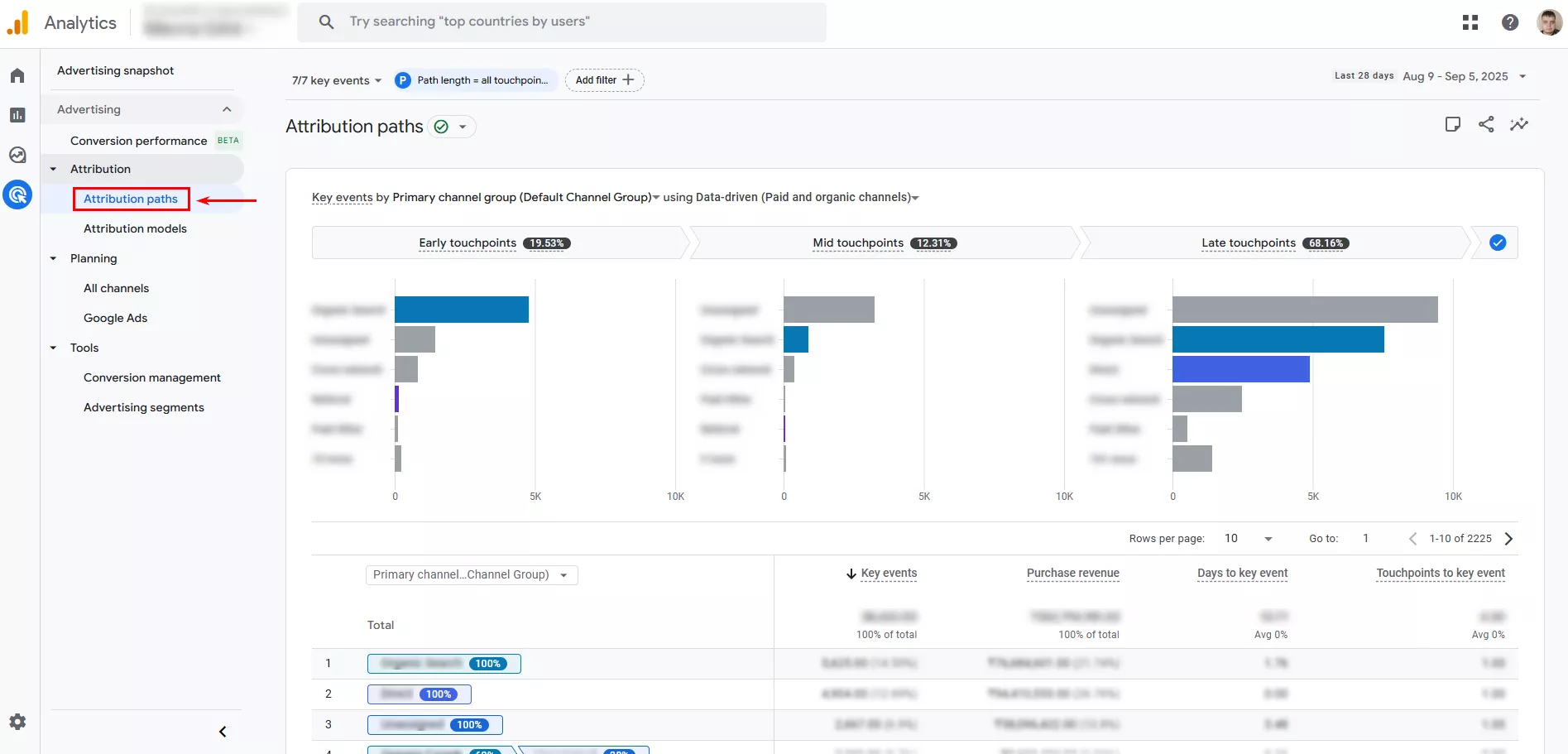
Task: Click the Share this report icon
Action: pyautogui.click(x=1486, y=124)
